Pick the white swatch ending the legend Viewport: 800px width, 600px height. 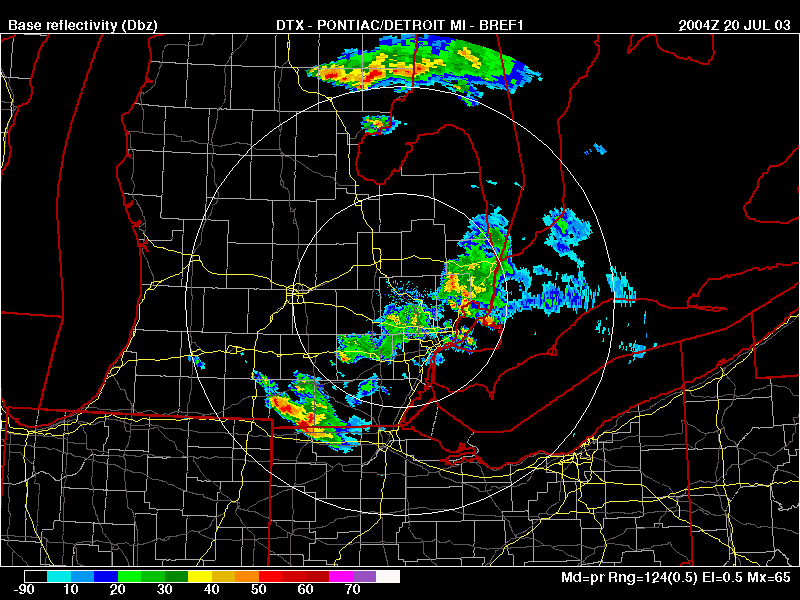388,577
